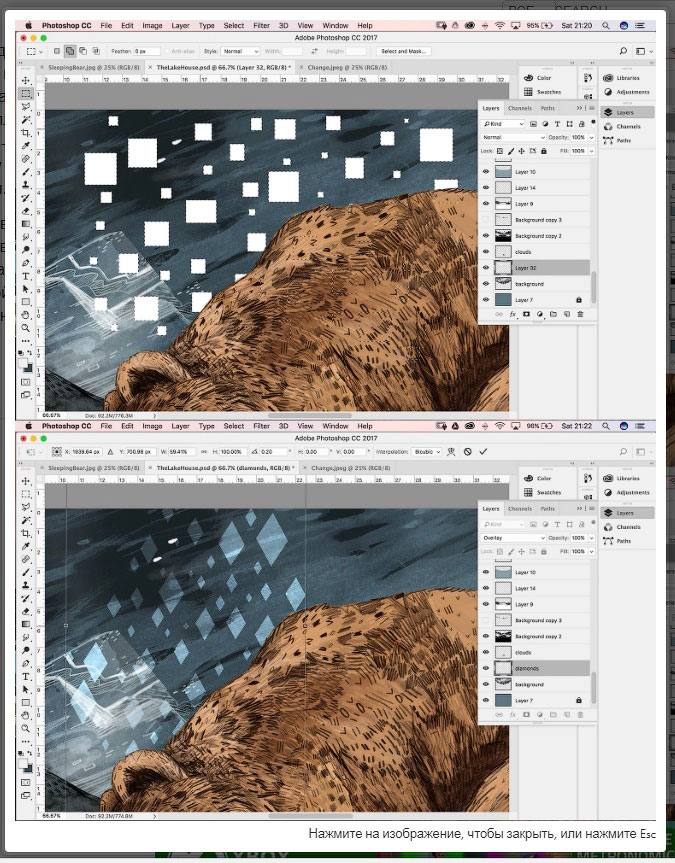Select Type tool in upper window
Viewport: 675px width, 863px height.
[x=26, y=276]
